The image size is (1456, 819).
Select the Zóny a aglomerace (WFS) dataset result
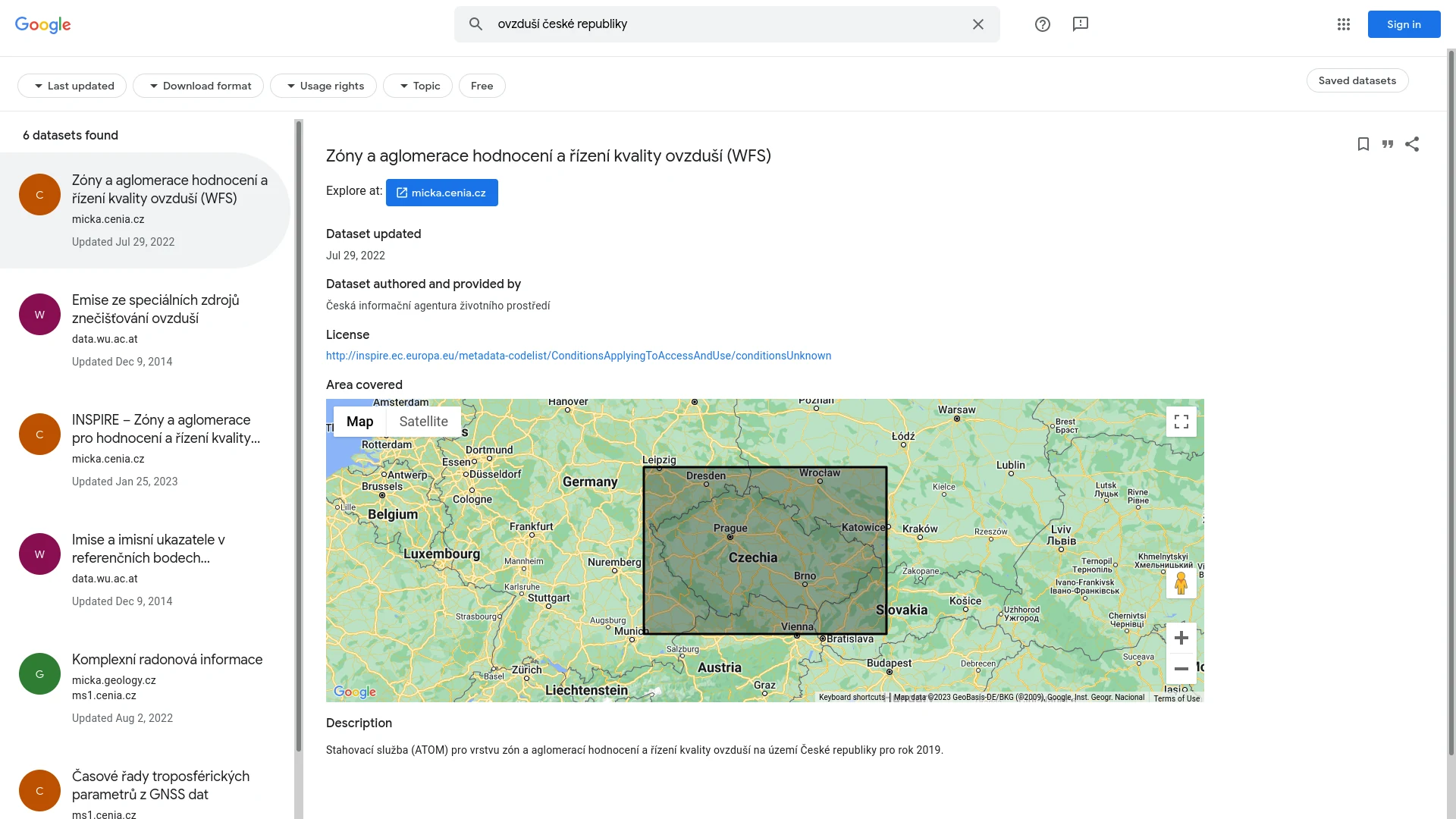(145, 211)
